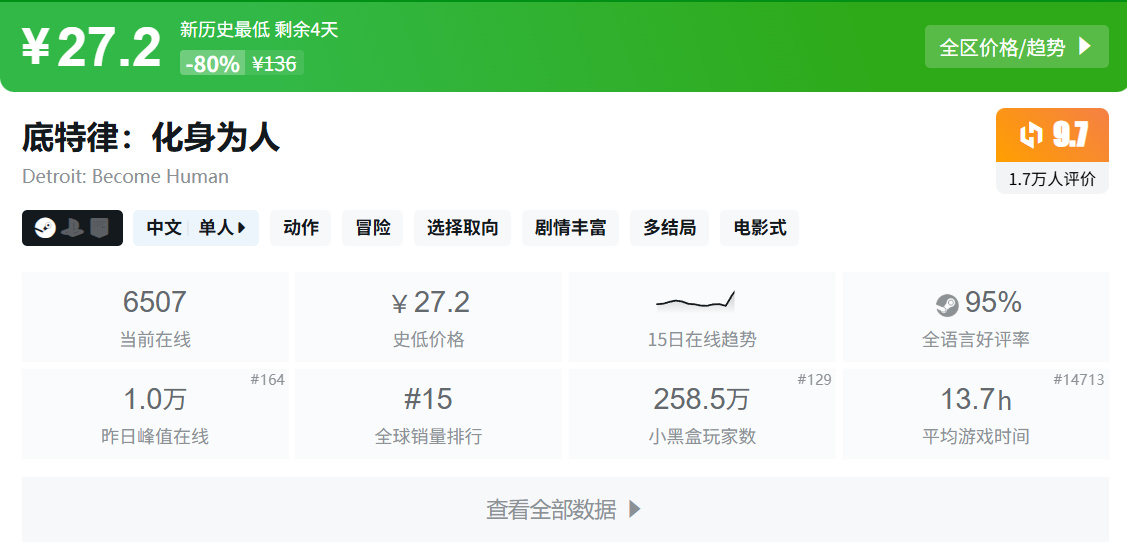The height and width of the screenshot is (553, 1127).
Task: Expand the 中文 单人 language dropdown
Action: click(x=196, y=228)
